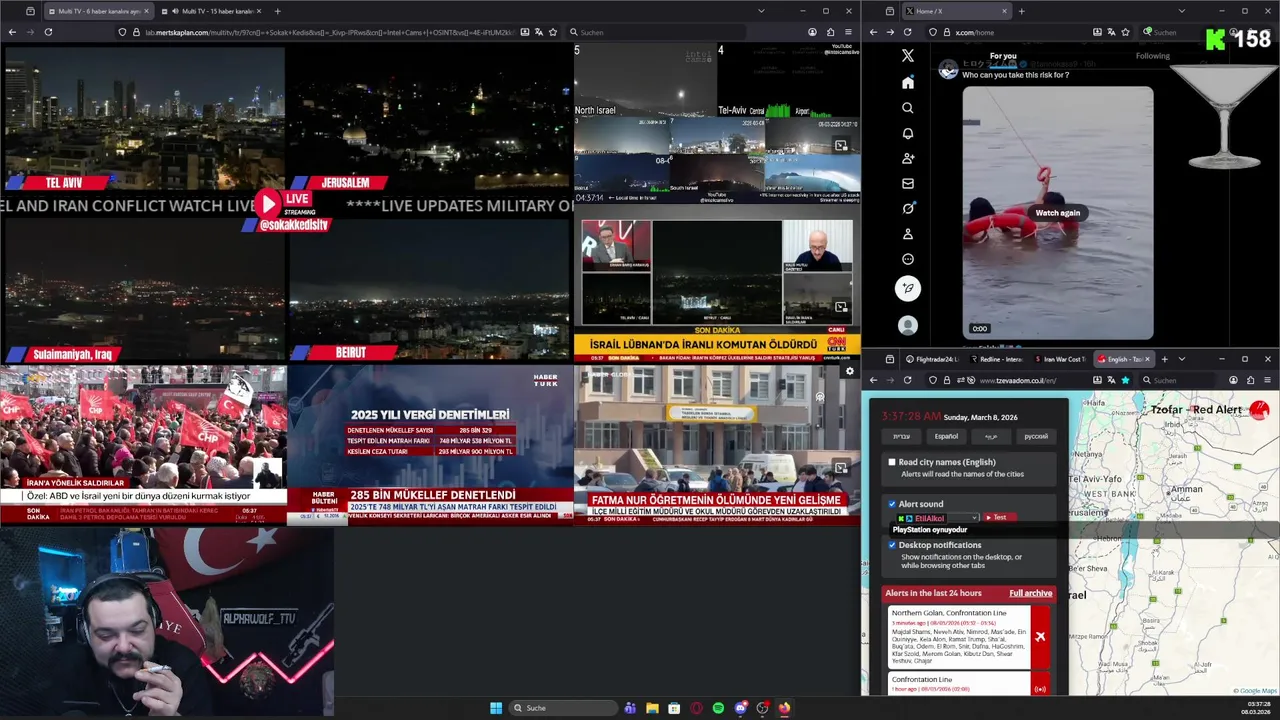Toggle the Desktop notifications checkbox
The height and width of the screenshot is (720, 1280).
tap(892, 545)
